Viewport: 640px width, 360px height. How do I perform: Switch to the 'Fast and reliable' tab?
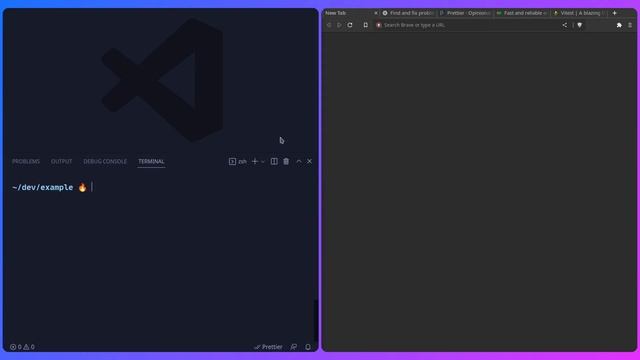click(x=522, y=13)
